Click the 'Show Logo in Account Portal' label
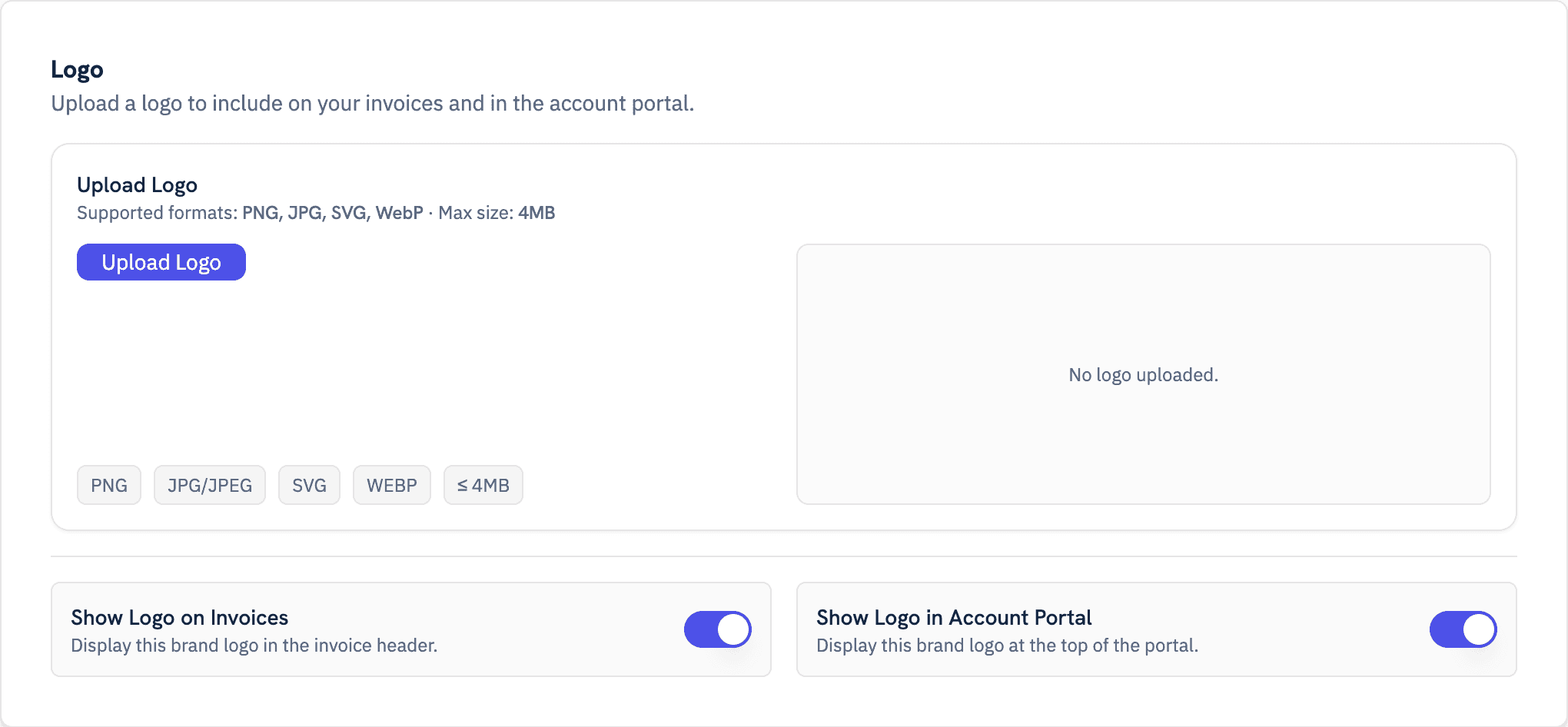Image resolution: width=1568 pixels, height=727 pixels. (x=953, y=617)
